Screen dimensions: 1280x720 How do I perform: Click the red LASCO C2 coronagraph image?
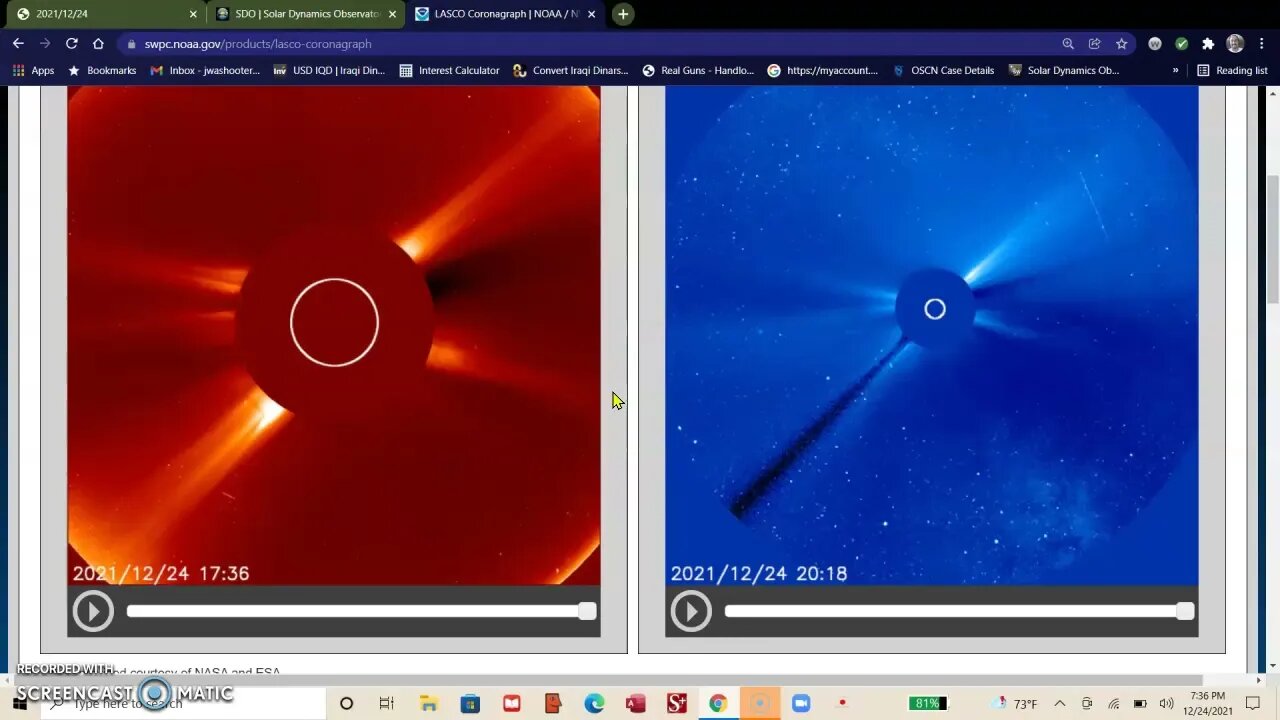pyautogui.click(x=334, y=335)
